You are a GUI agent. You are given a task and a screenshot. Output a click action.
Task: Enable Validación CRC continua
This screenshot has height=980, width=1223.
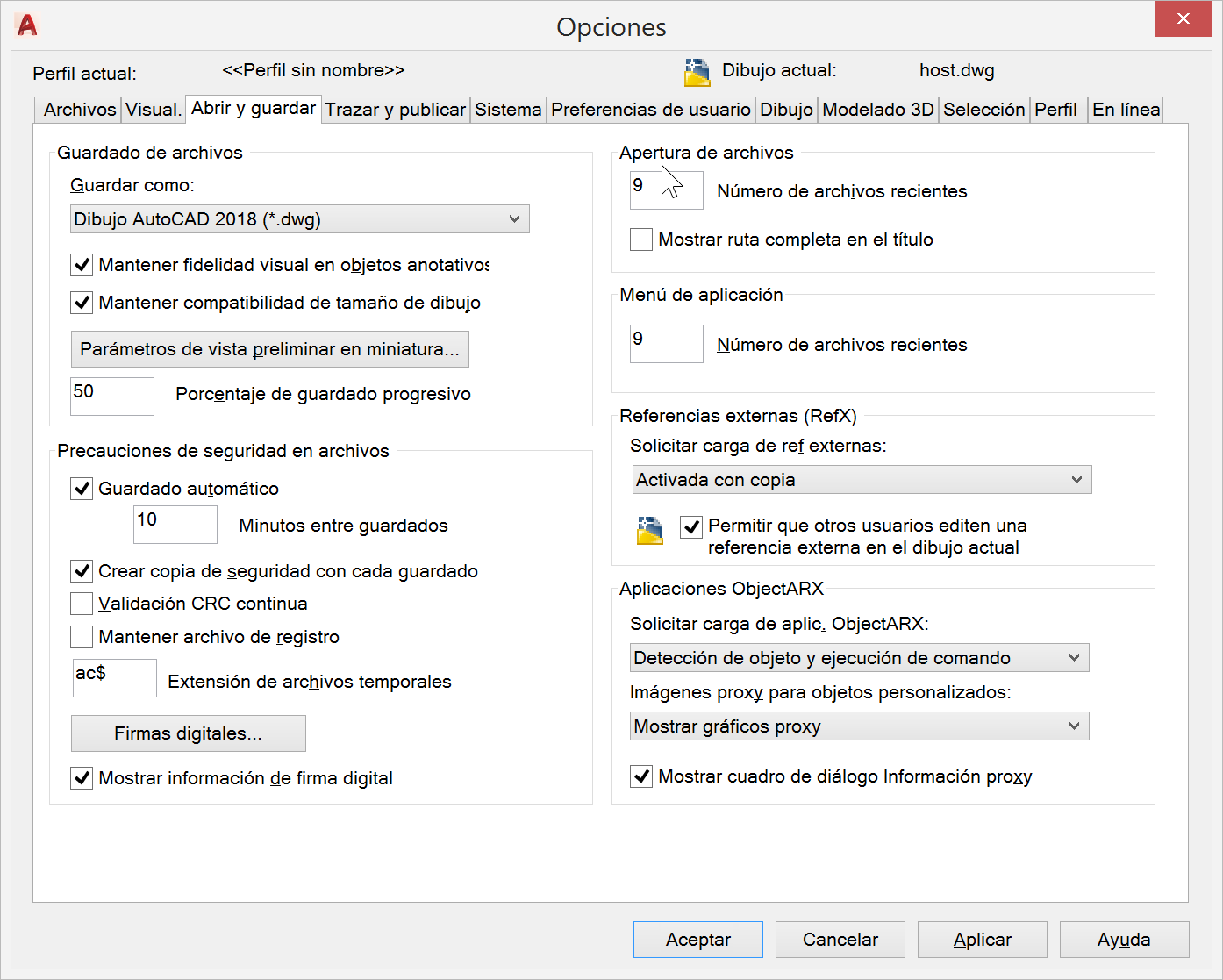click(x=82, y=604)
